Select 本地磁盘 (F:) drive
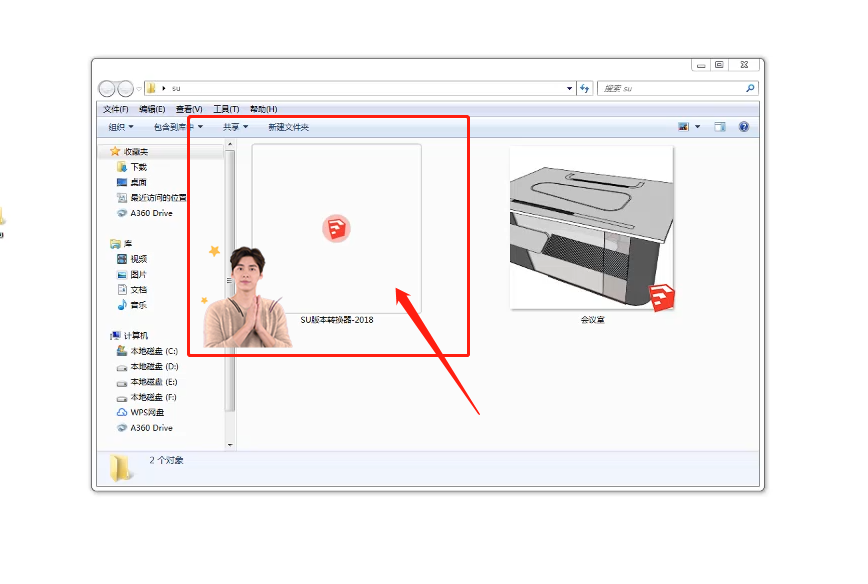 click(154, 397)
